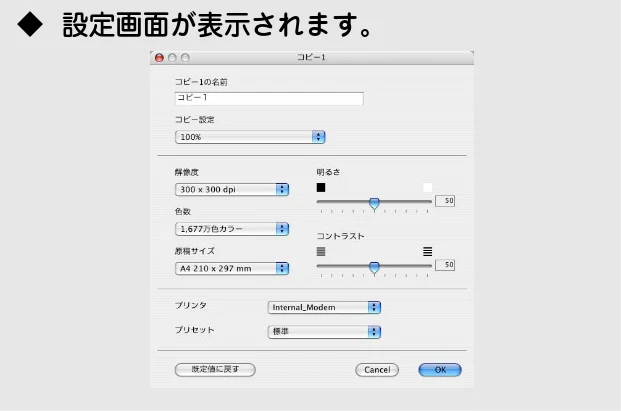Screen dimensions: 621x411
Task: Click the 明るさ brightness slider thumb
Action: tap(374, 204)
